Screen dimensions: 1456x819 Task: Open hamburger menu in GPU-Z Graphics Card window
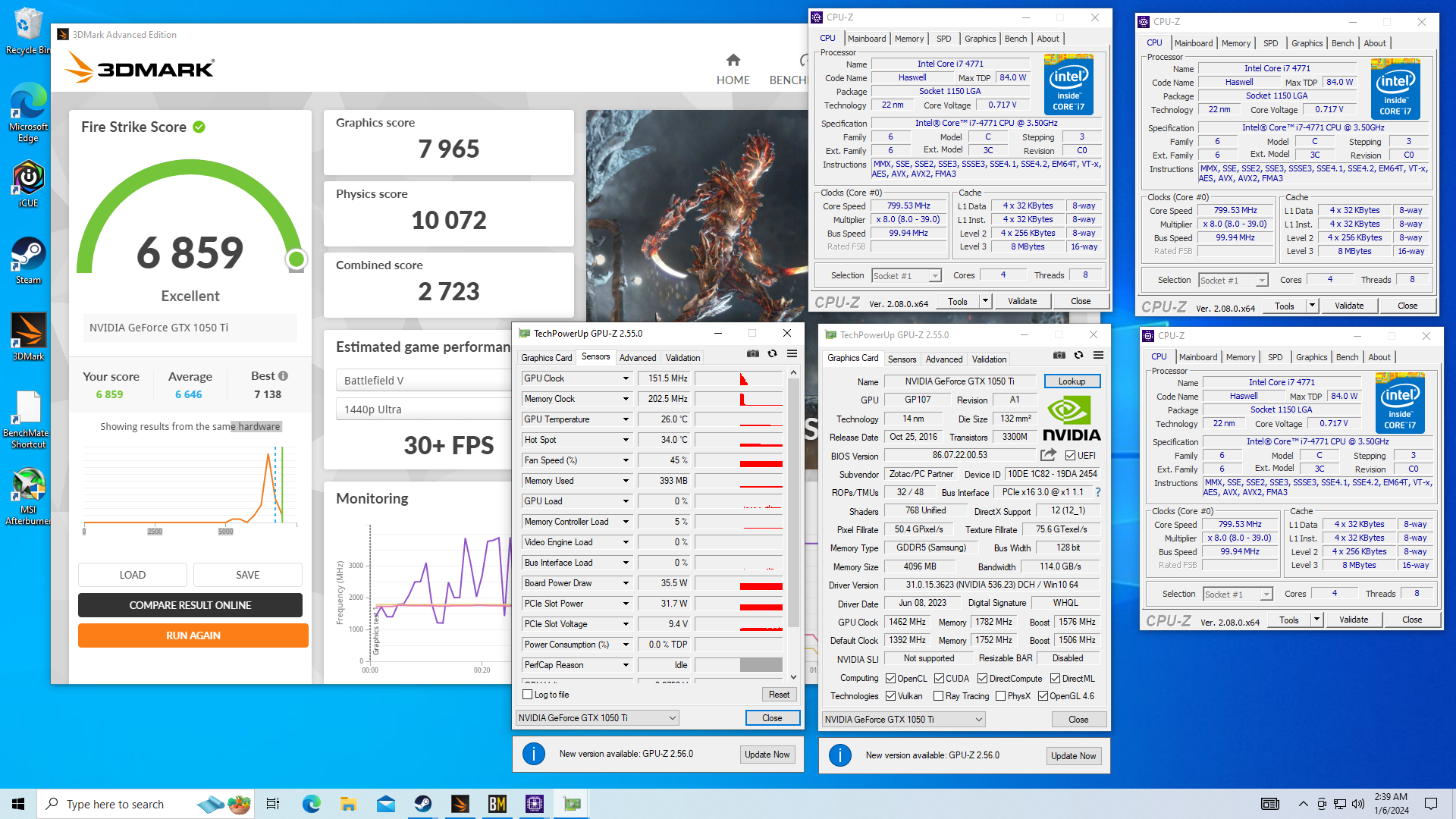(1098, 356)
